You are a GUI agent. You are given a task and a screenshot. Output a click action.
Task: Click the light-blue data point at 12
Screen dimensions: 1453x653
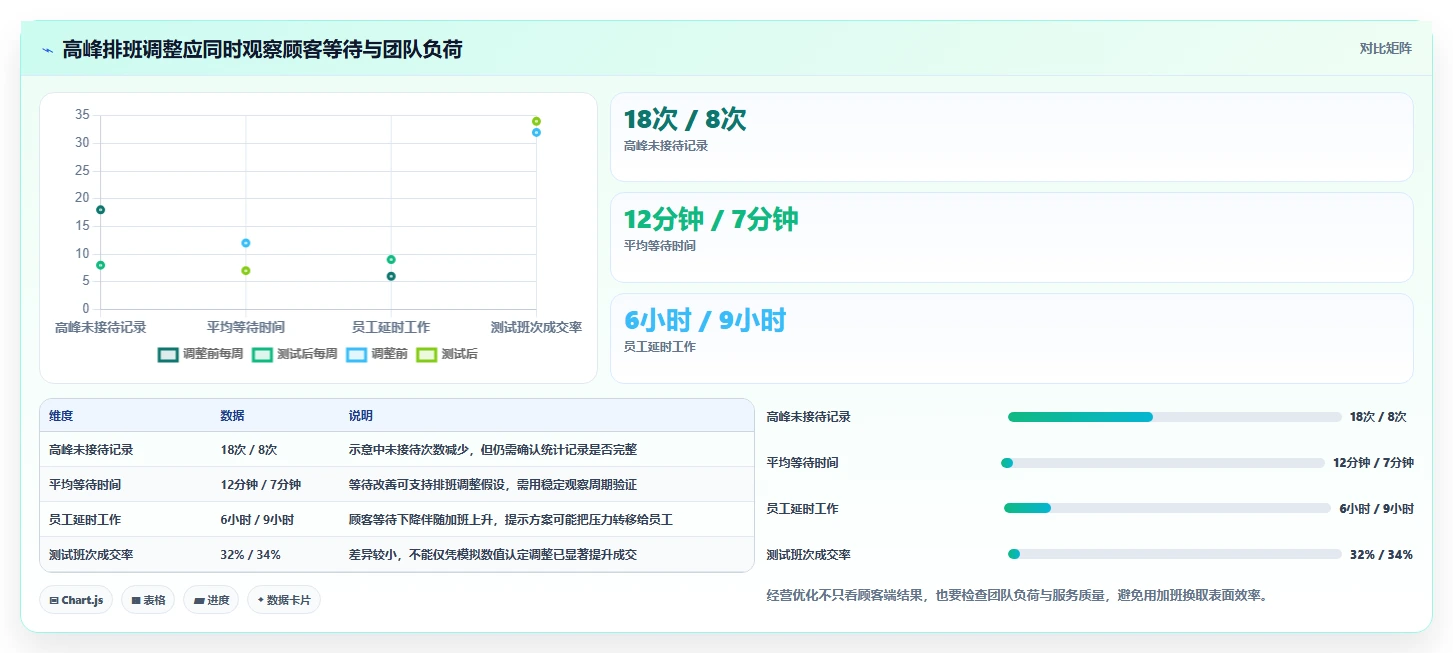(245, 243)
